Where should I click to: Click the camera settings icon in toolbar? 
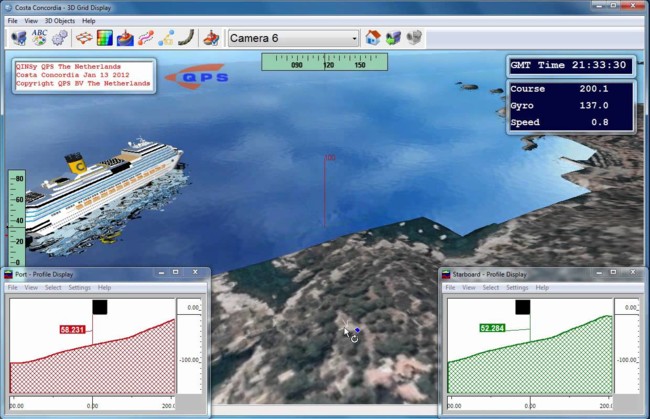pyautogui.click(x=19, y=38)
